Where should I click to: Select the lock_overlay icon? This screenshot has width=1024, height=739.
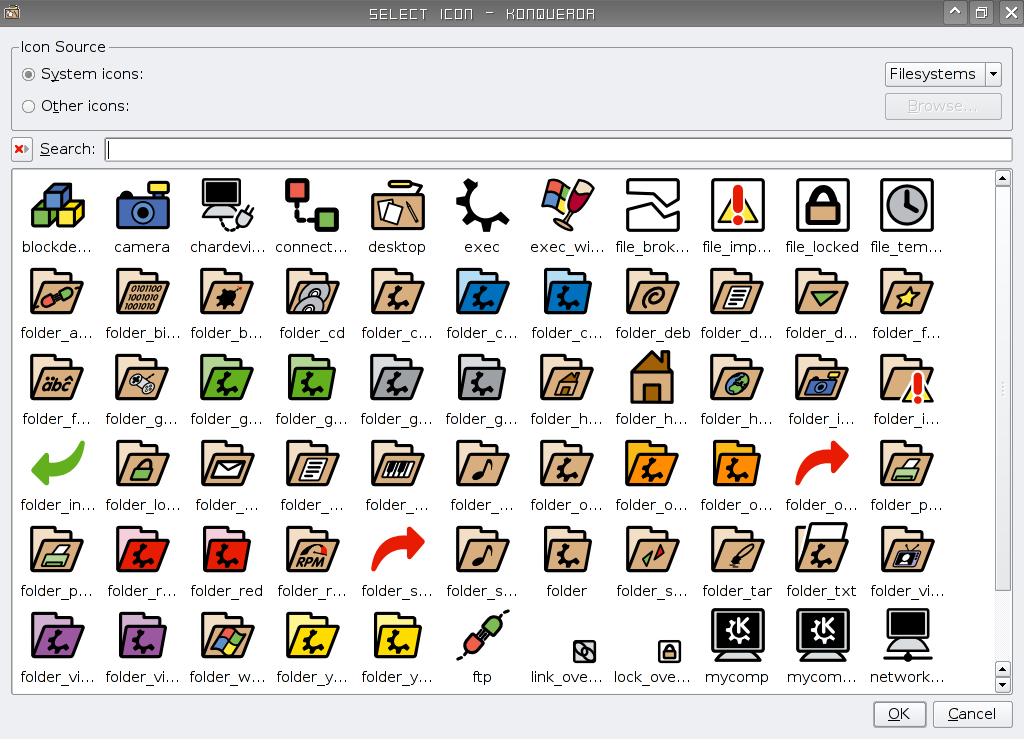[x=669, y=651]
